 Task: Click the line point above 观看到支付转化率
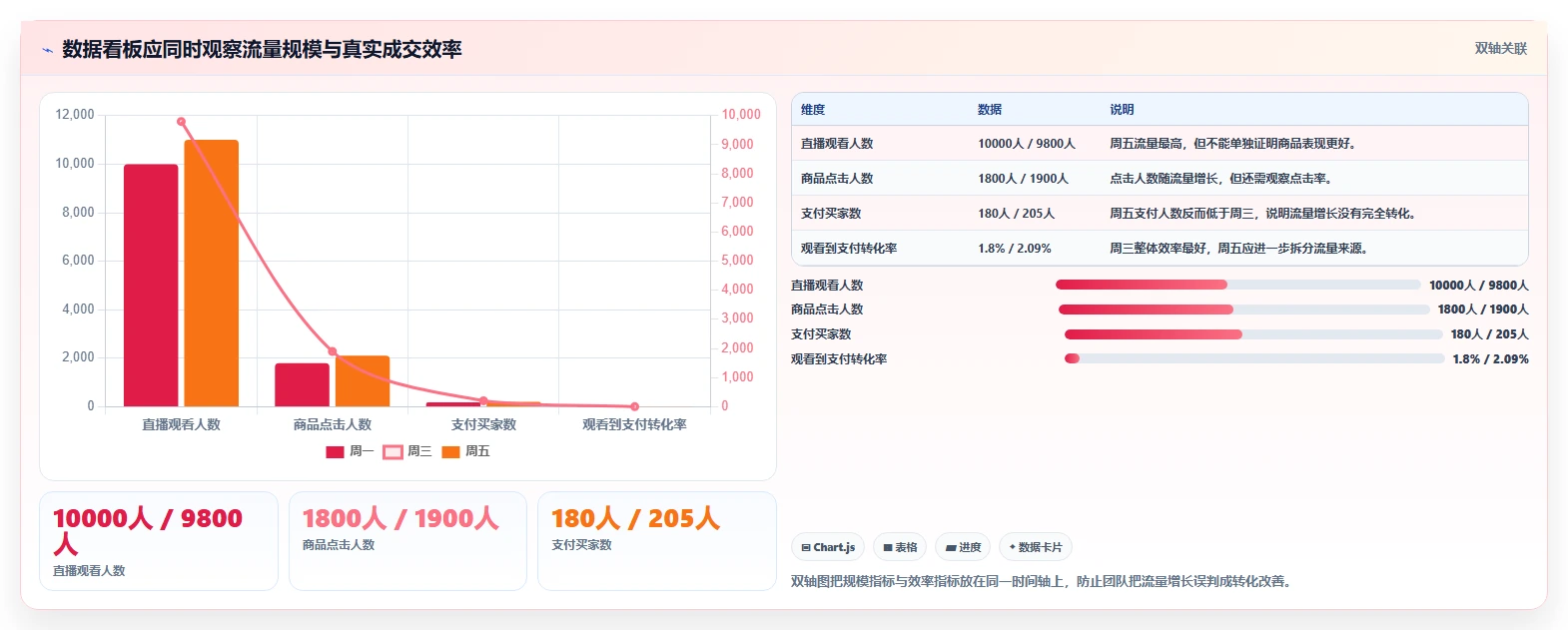tap(634, 406)
